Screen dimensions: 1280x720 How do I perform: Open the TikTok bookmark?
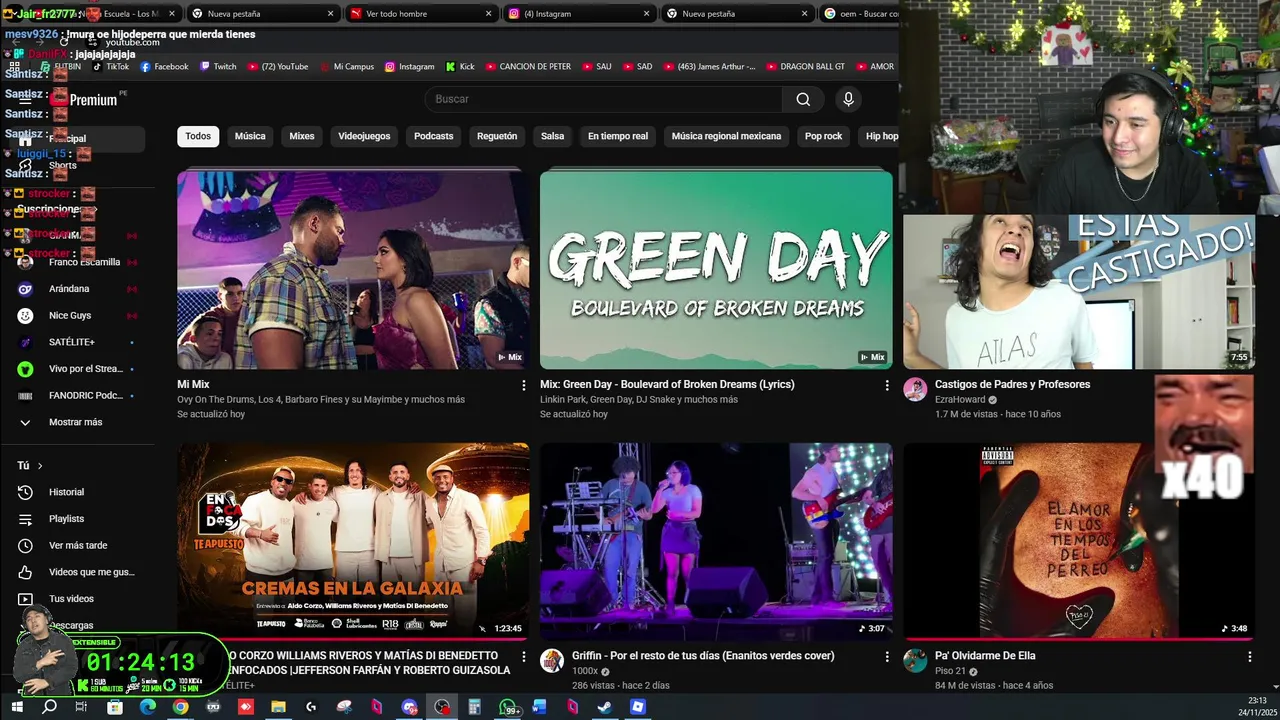point(110,67)
